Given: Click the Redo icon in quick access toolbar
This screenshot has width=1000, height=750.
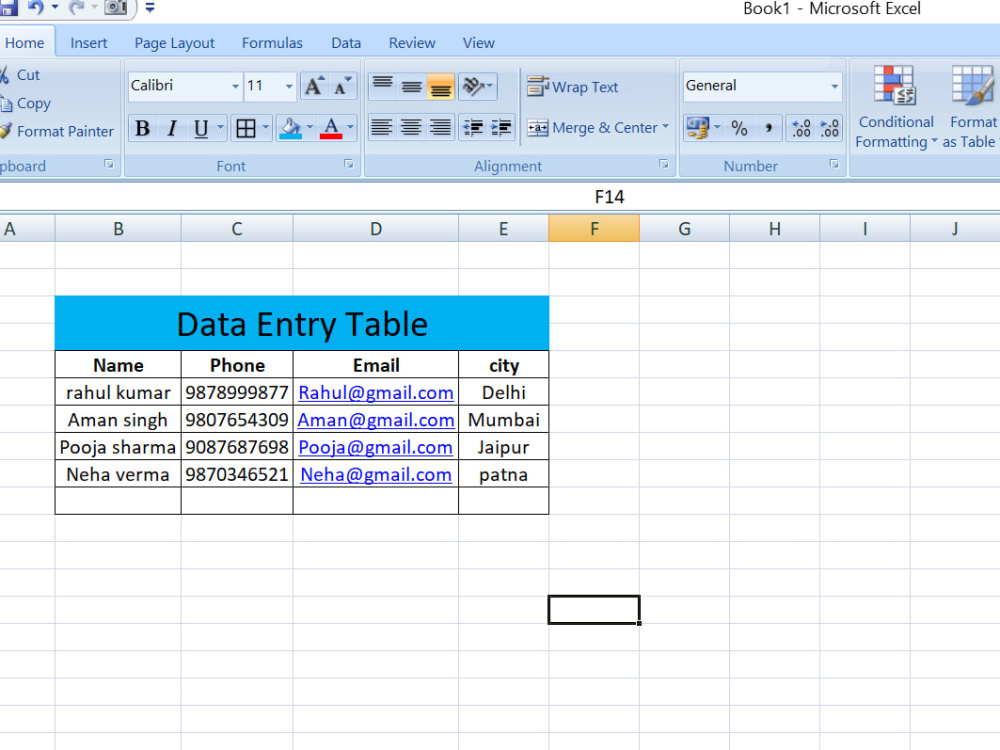Looking at the screenshot, I should pos(77,8).
